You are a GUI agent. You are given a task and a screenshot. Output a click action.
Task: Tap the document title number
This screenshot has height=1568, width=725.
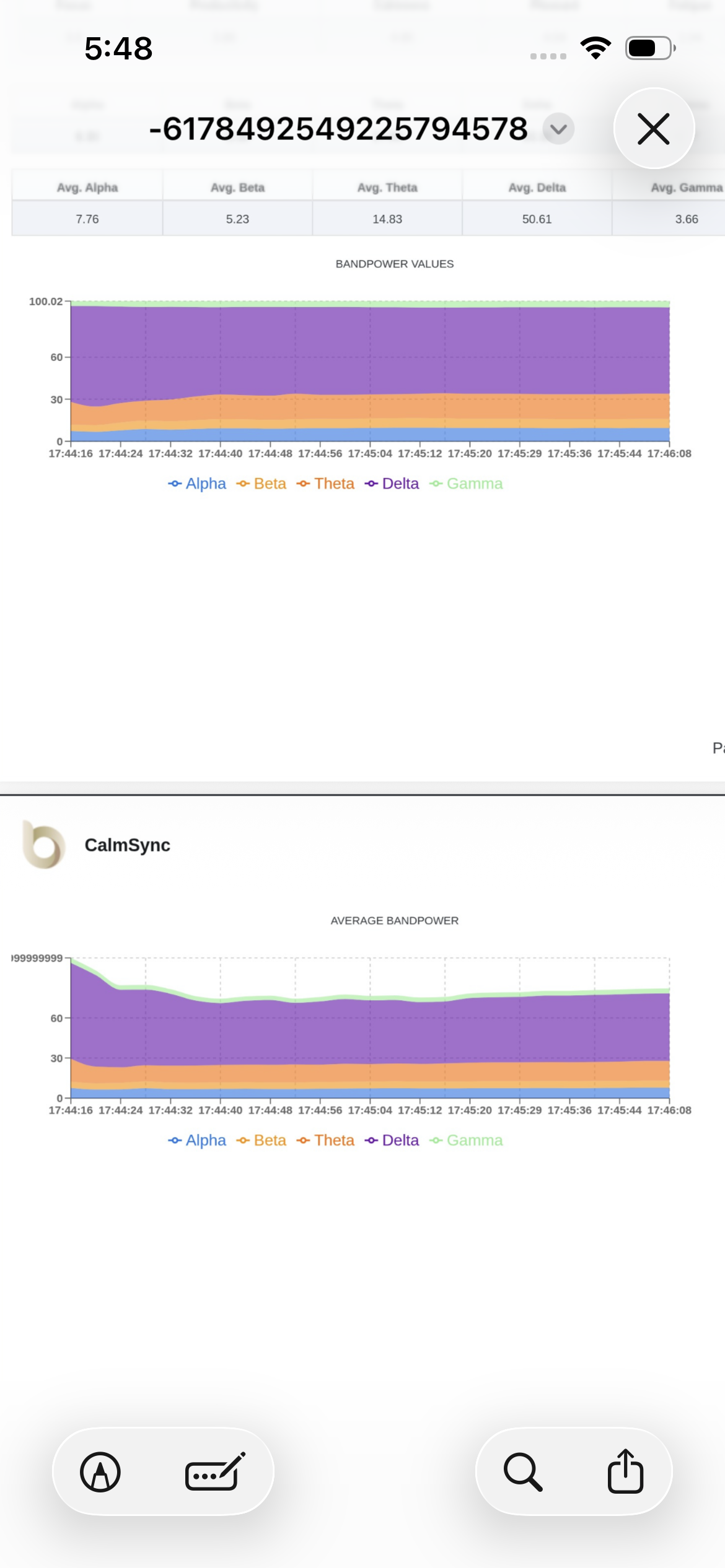(338, 129)
